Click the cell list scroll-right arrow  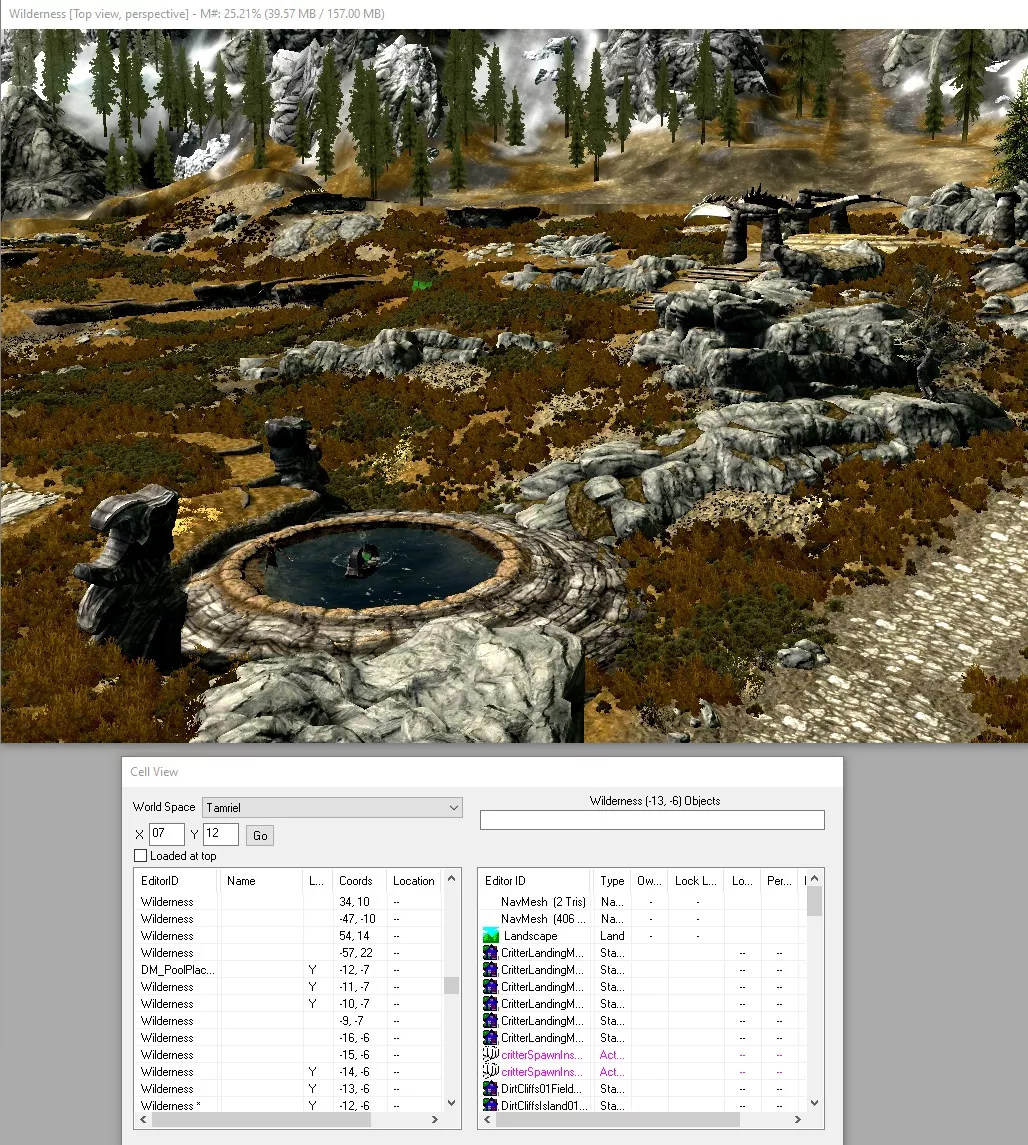435,1119
